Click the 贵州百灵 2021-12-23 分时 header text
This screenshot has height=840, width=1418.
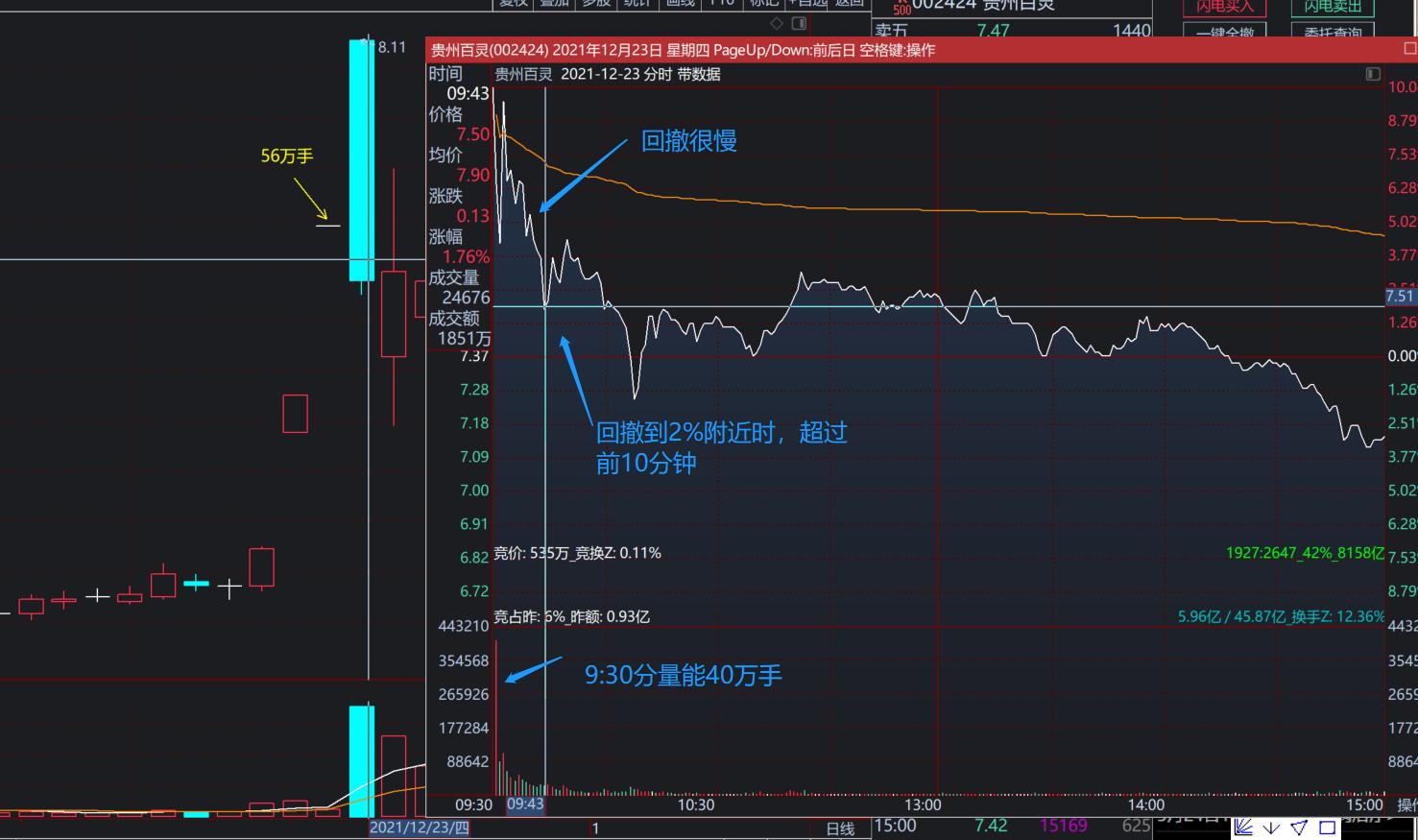point(607,74)
